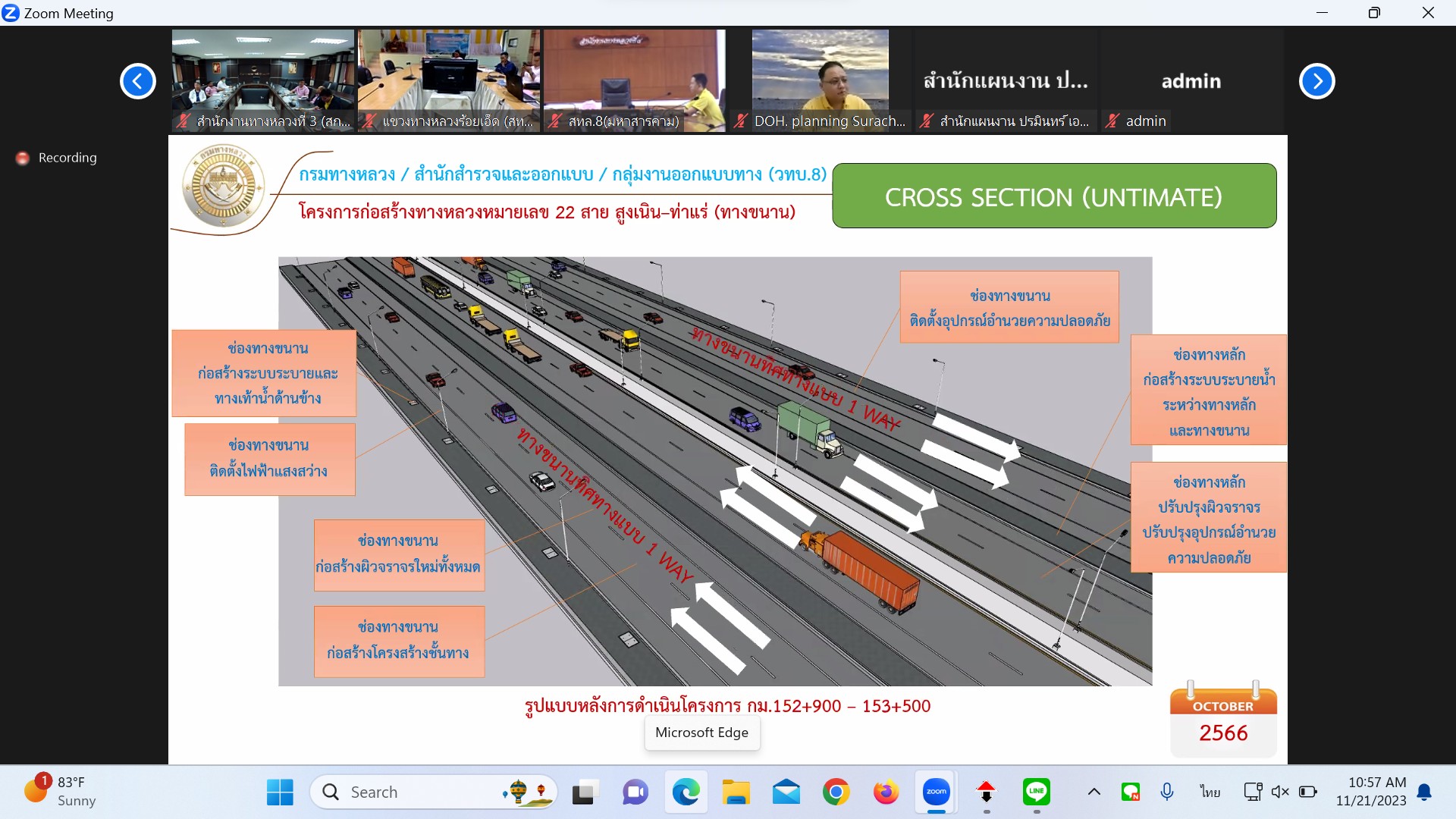1456x819 pixels.
Task: Open Windows Start menu
Action: pyautogui.click(x=280, y=792)
